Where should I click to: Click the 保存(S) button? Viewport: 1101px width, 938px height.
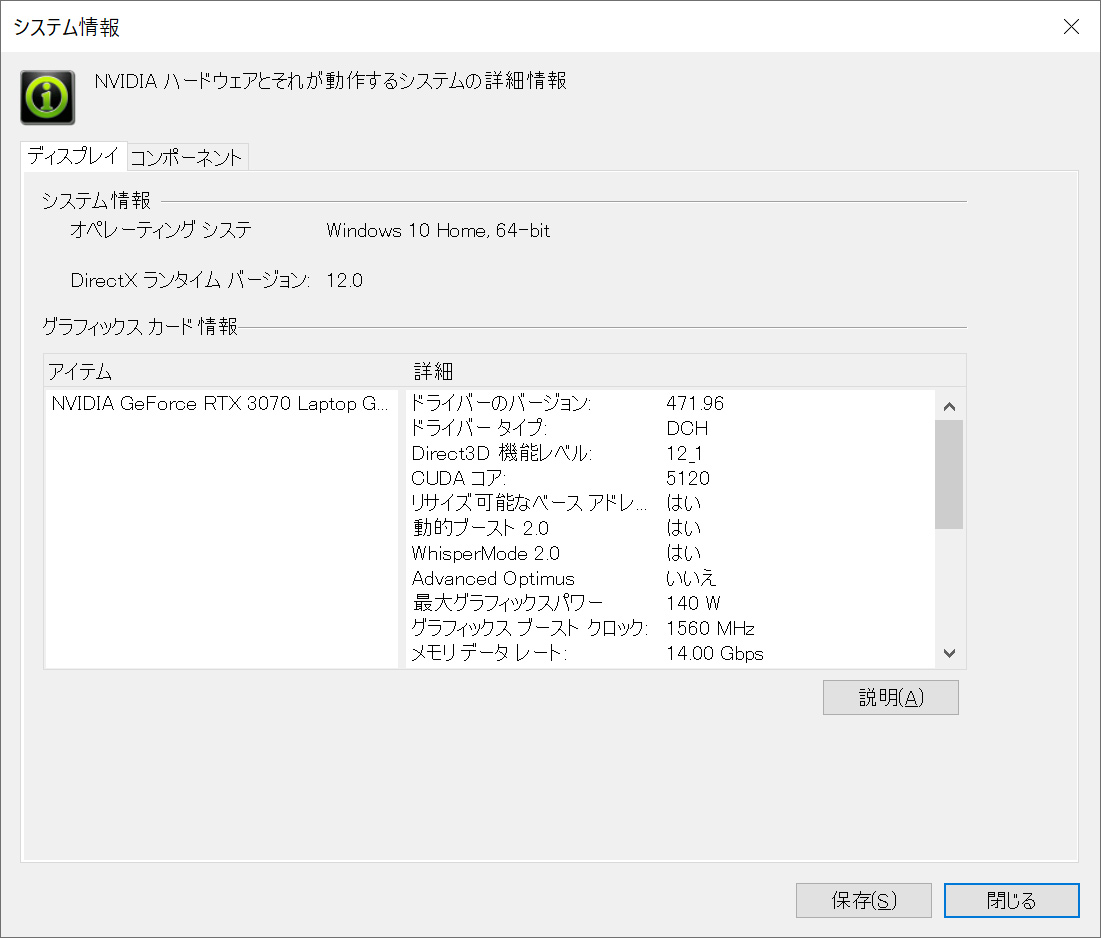click(x=864, y=900)
